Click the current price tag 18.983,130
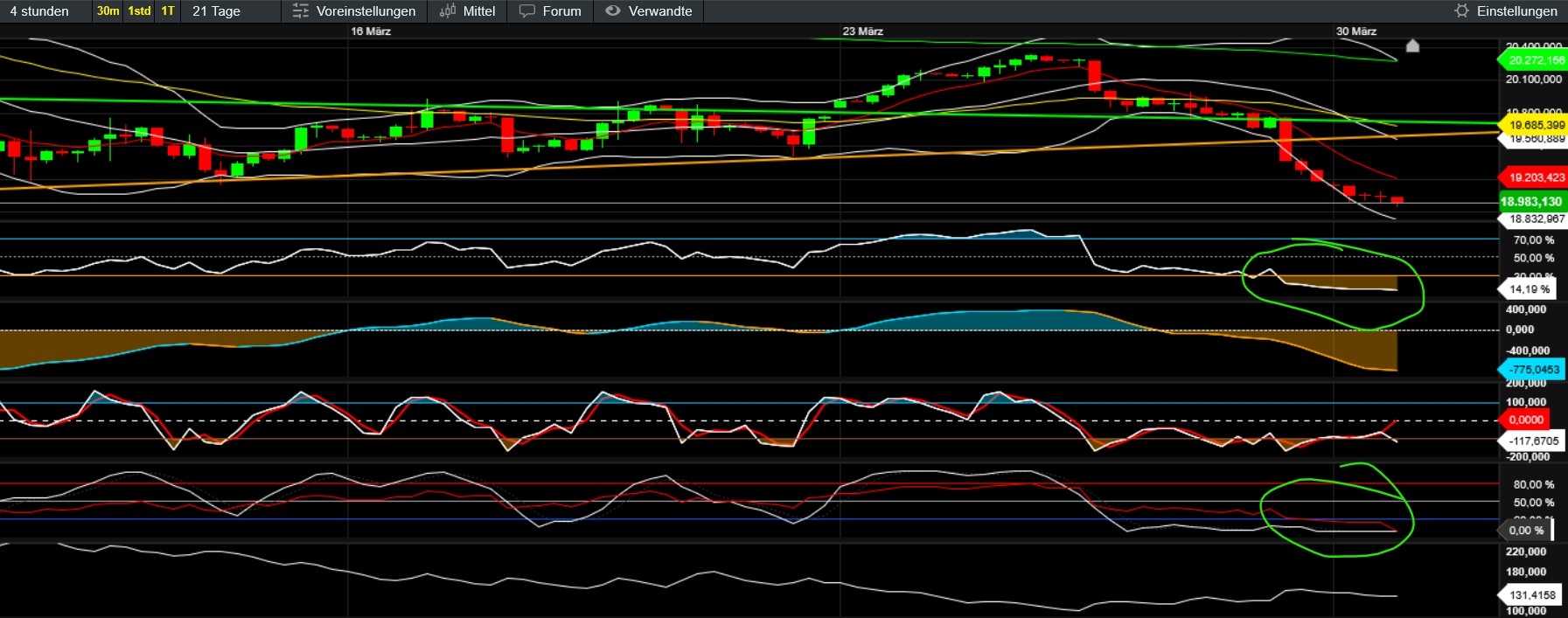1568x618 pixels. [1532, 202]
